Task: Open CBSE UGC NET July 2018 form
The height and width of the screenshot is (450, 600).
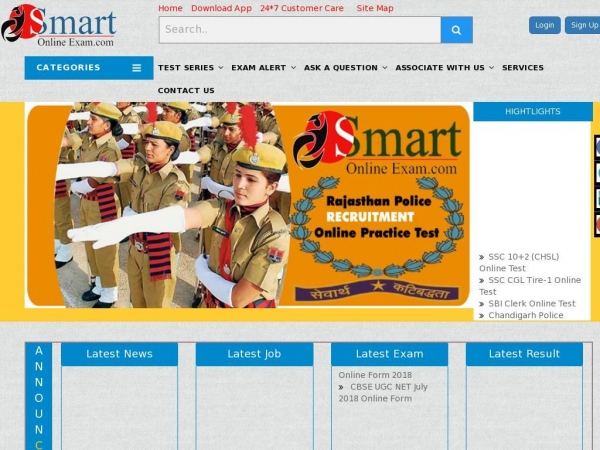Action: point(383,393)
